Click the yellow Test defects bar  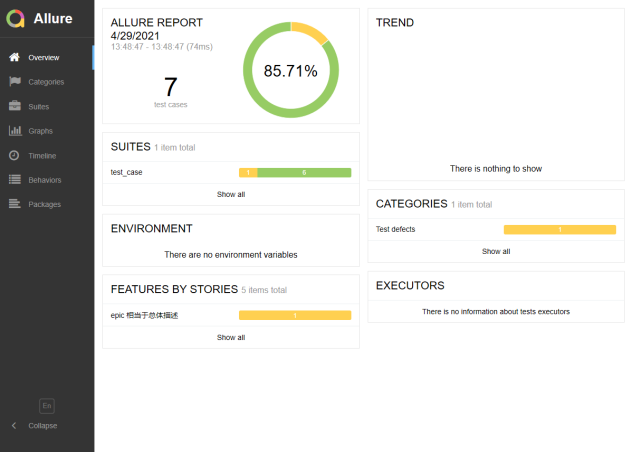click(560, 229)
